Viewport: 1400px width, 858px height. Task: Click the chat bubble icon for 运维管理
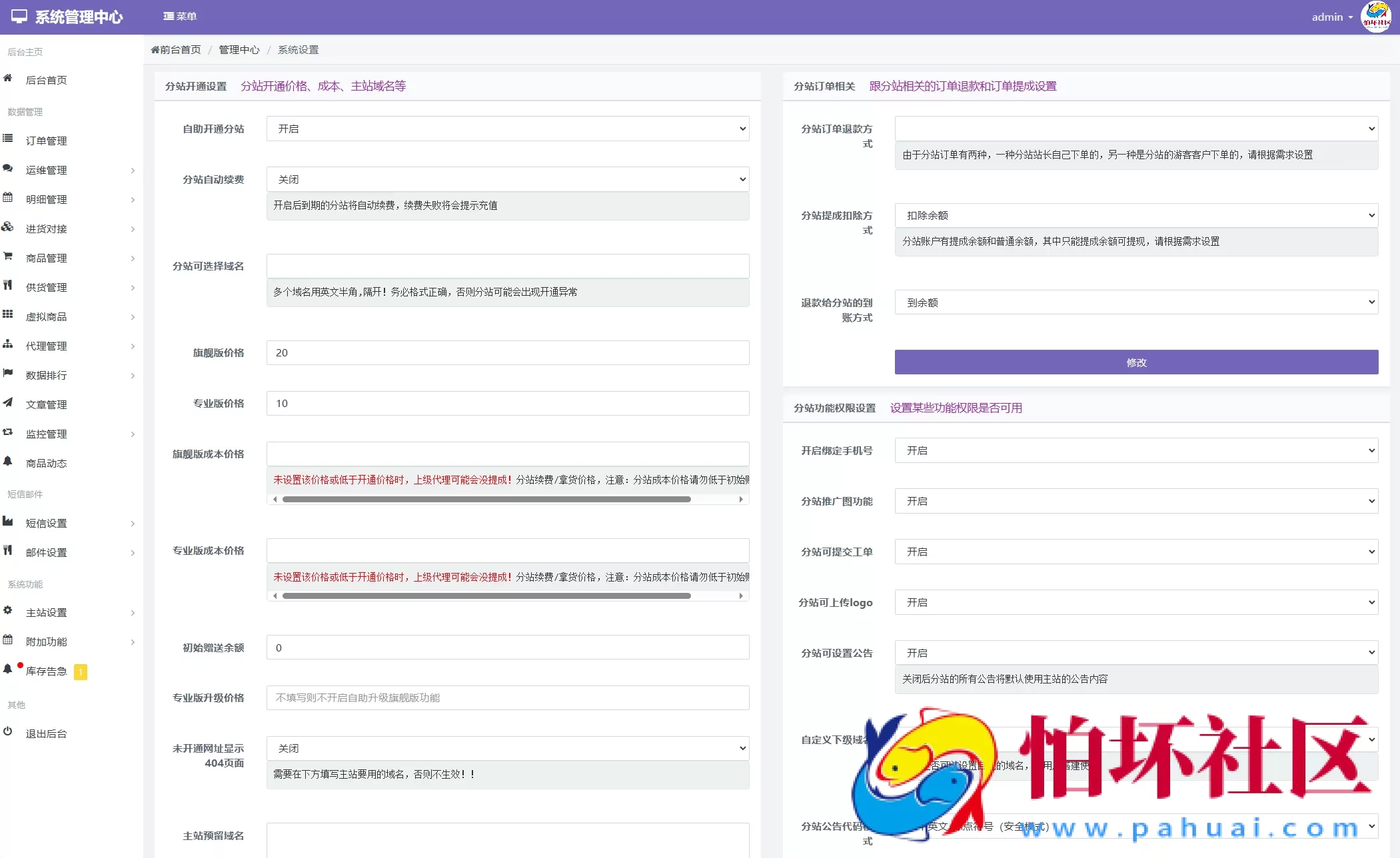8,169
